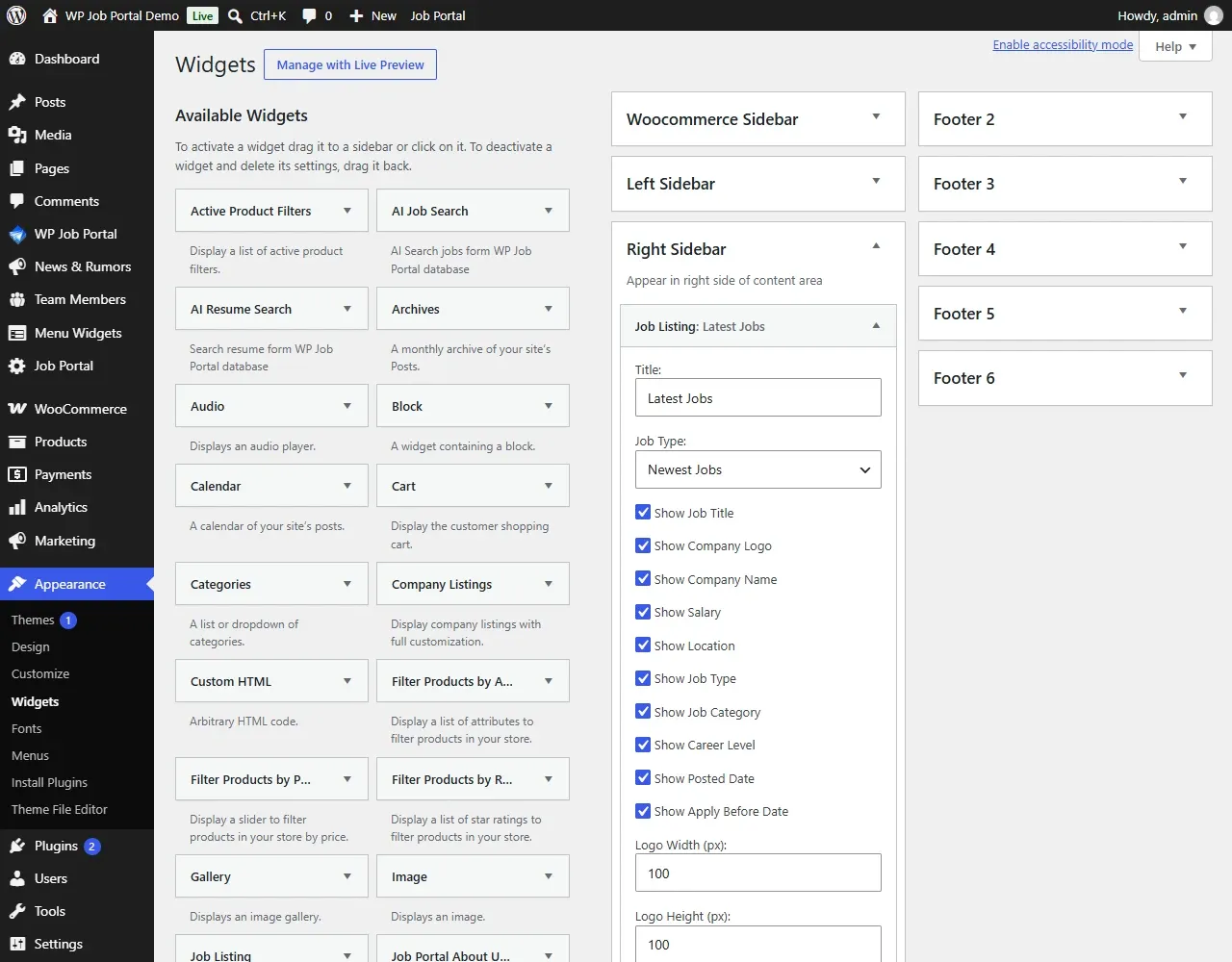
Task: Disable Show Apply Before Date checkbox
Action: pyautogui.click(x=643, y=811)
